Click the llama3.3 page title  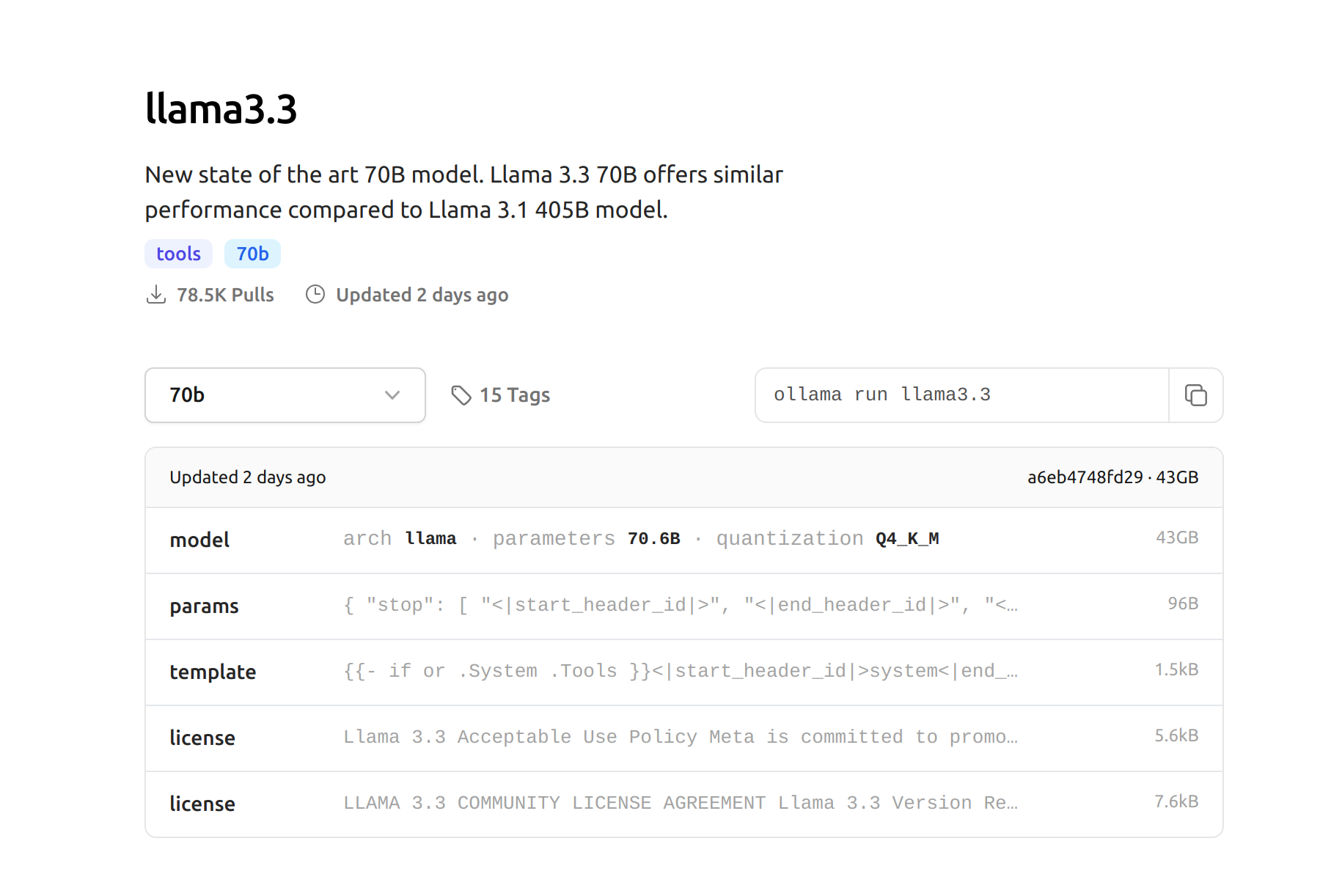[221, 109]
